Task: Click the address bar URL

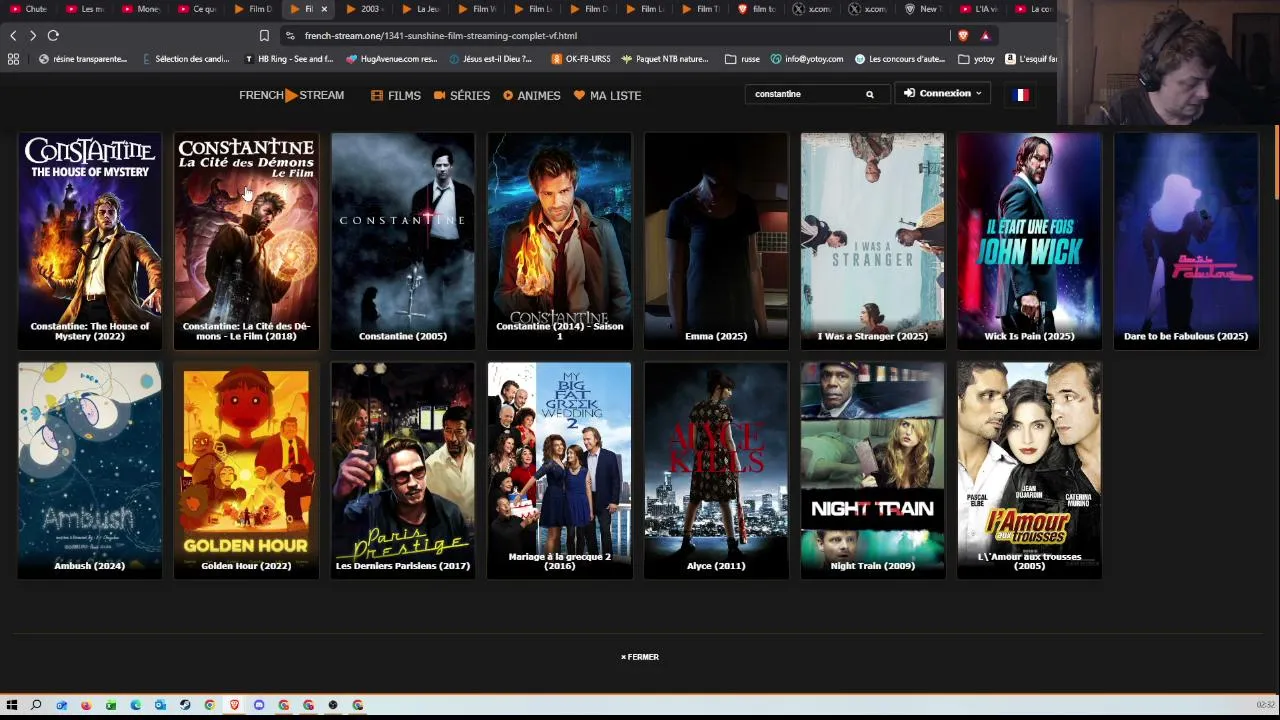Action: [441, 36]
